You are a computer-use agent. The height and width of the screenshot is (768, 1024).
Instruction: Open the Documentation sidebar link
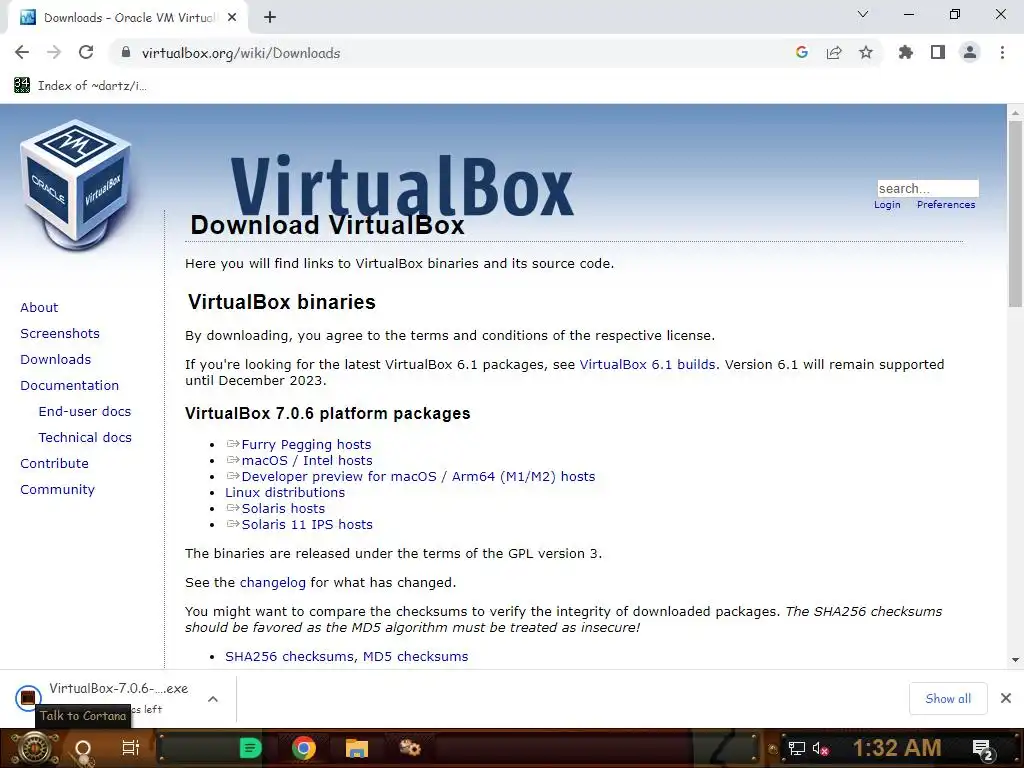69,385
